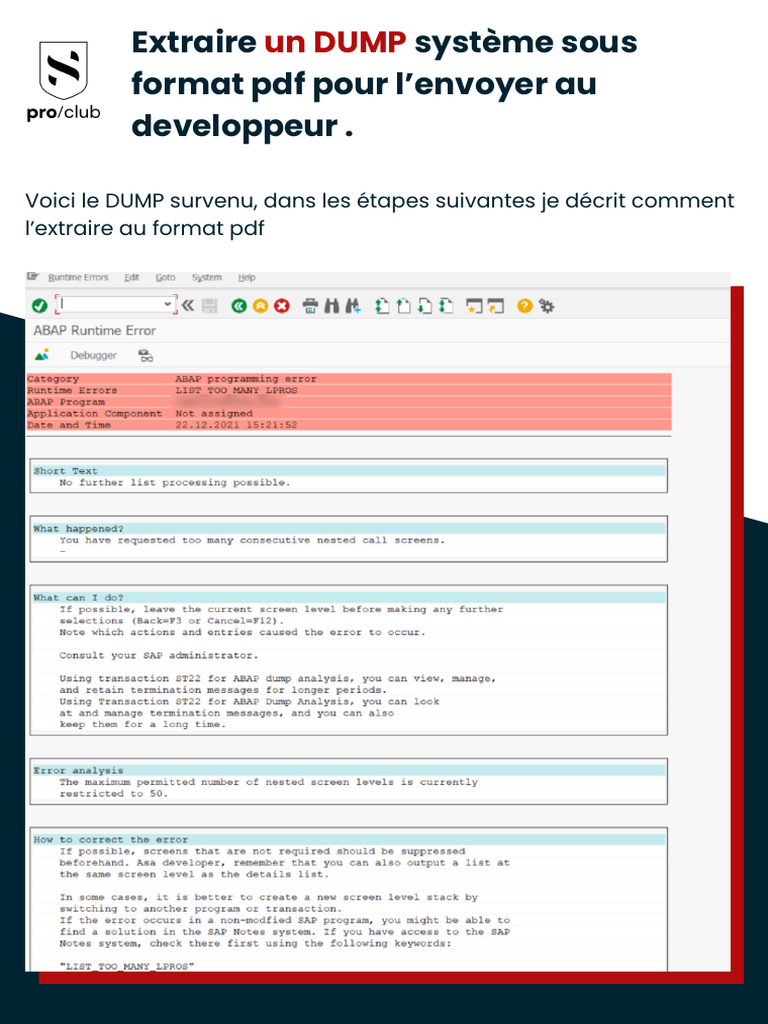The width and height of the screenshot is (768, 1024).
Task: Open Help with the question mark icon
Action: click(524, 306)
